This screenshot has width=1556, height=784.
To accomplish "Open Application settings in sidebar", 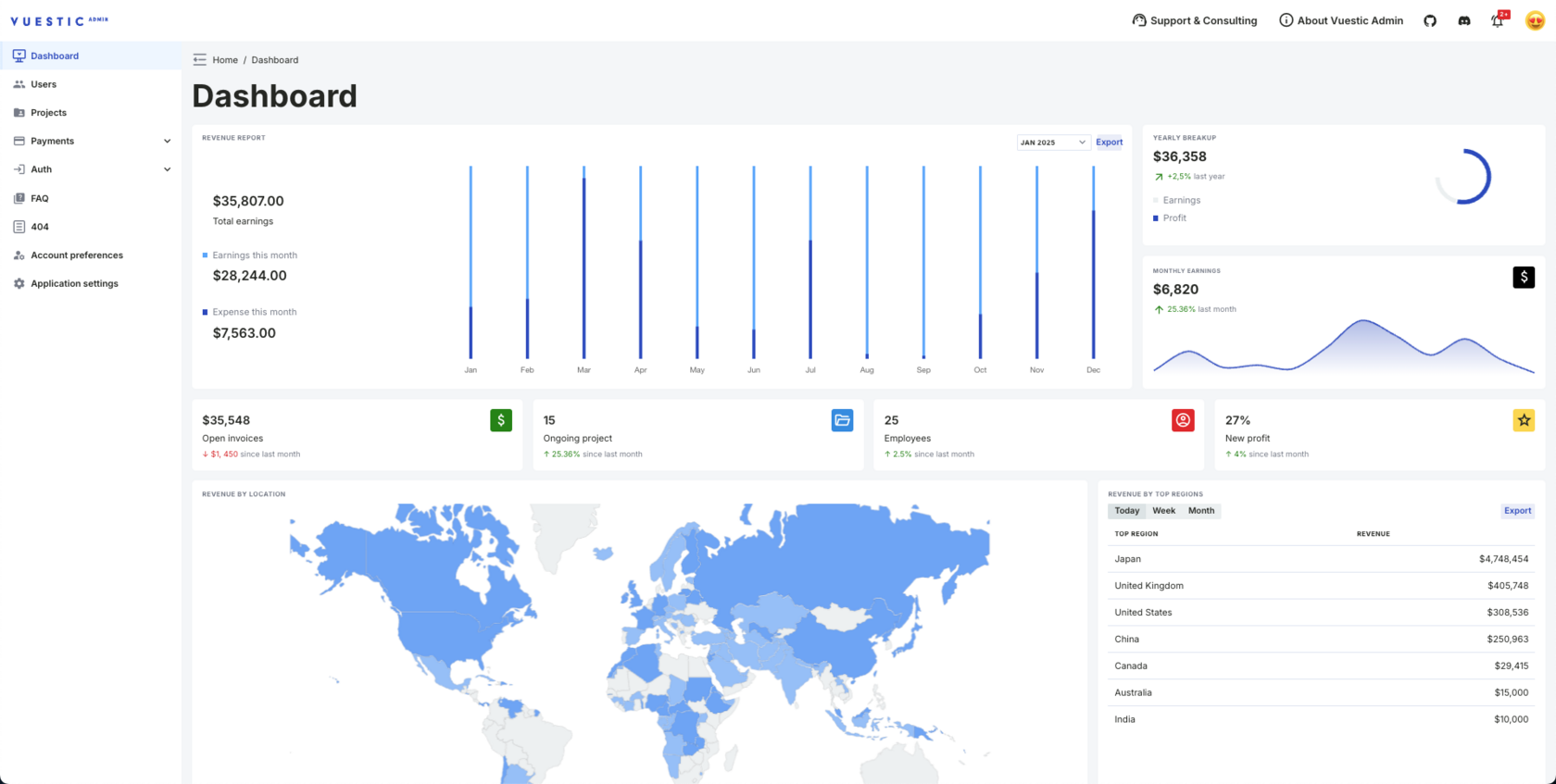I will coord(91,283).
